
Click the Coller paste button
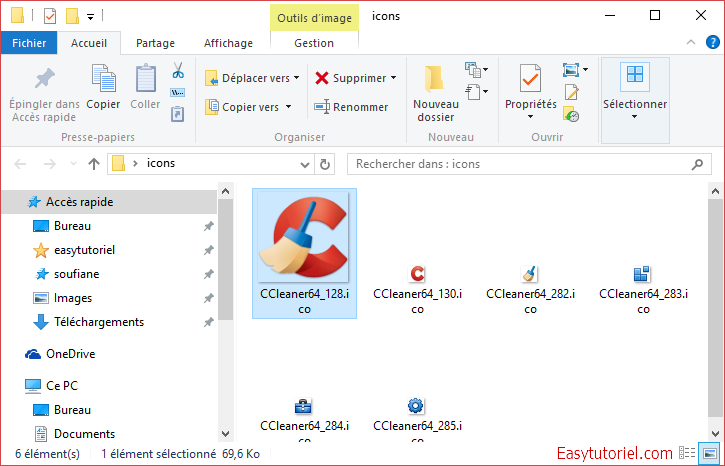(x=145, y=87)
